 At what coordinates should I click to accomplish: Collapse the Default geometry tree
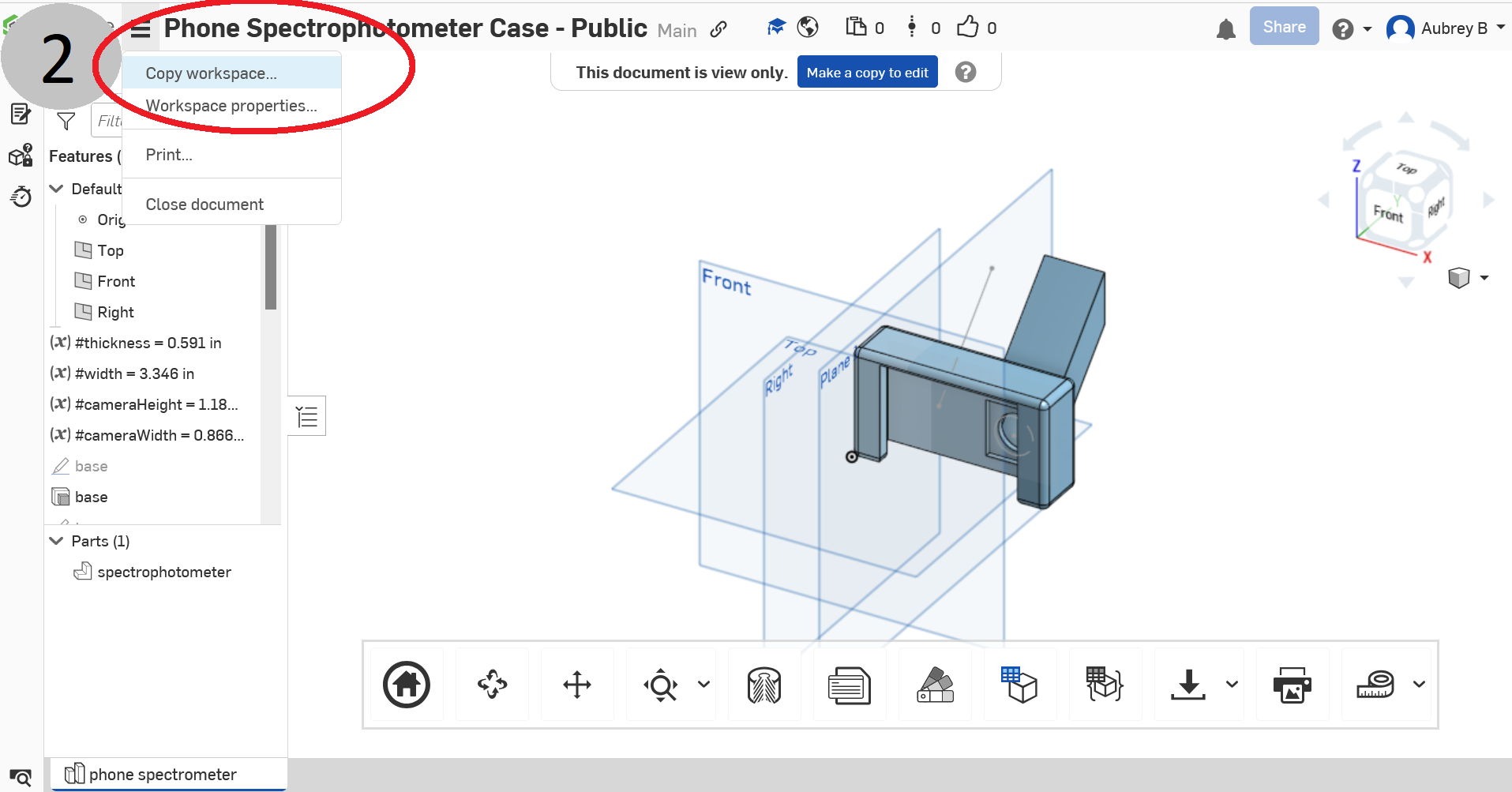[56, 189]
